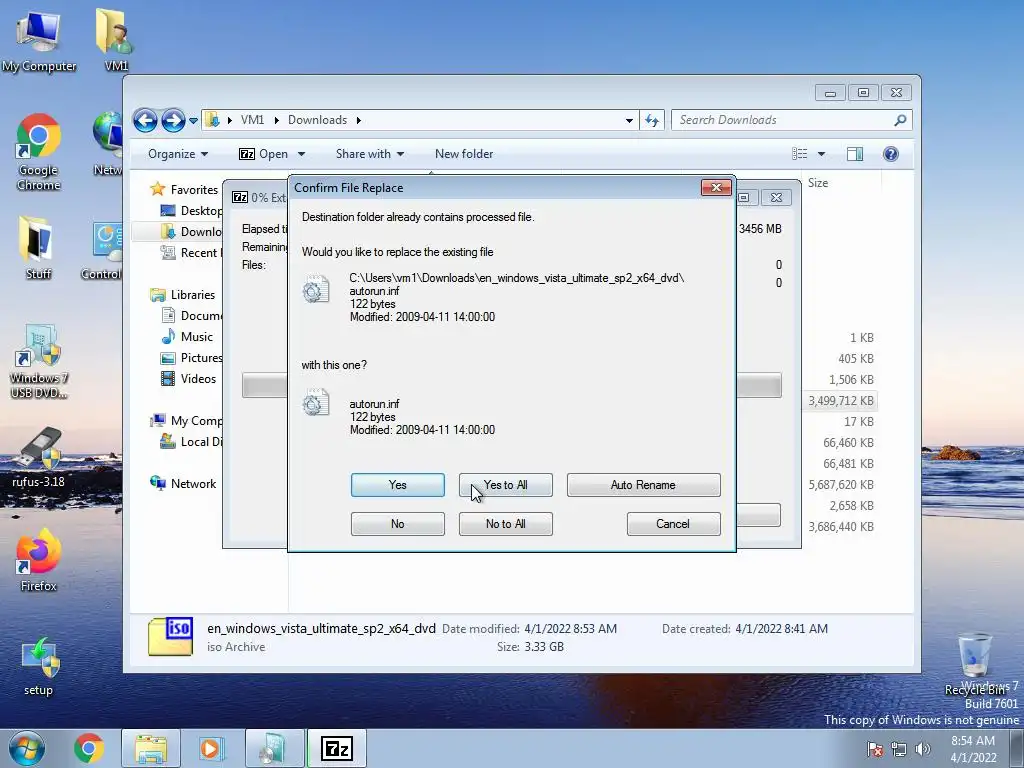
Task: Sort by the Size column header
Action: coord(818,183)
